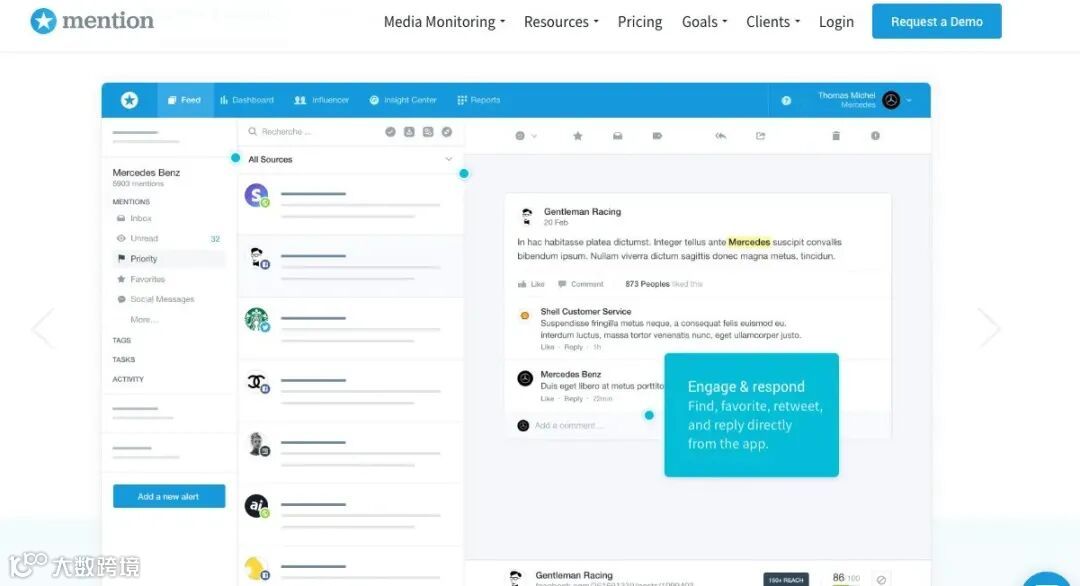The height and width of the screenshot is (586, 1080).
Task: Expand the Resources navigation menu
Action: 561,22
